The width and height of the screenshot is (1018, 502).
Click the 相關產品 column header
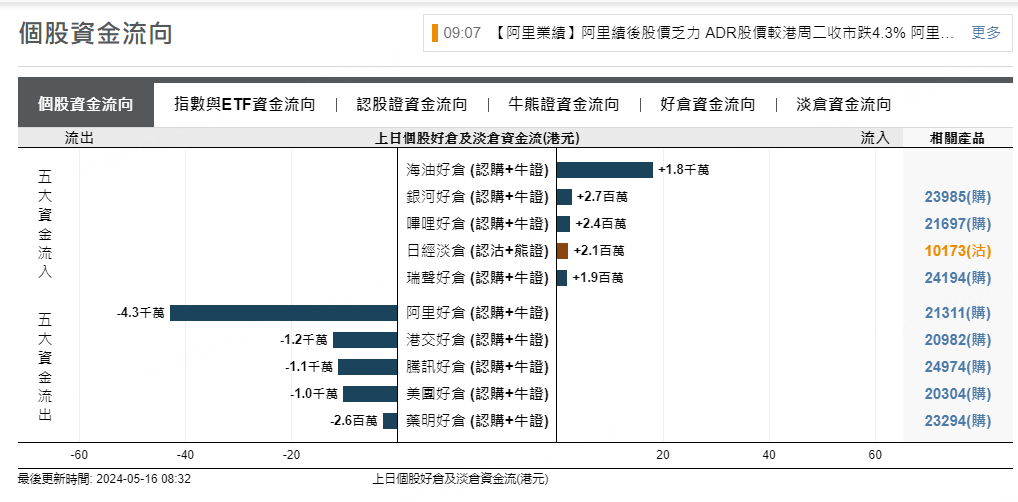coord(957,138)
